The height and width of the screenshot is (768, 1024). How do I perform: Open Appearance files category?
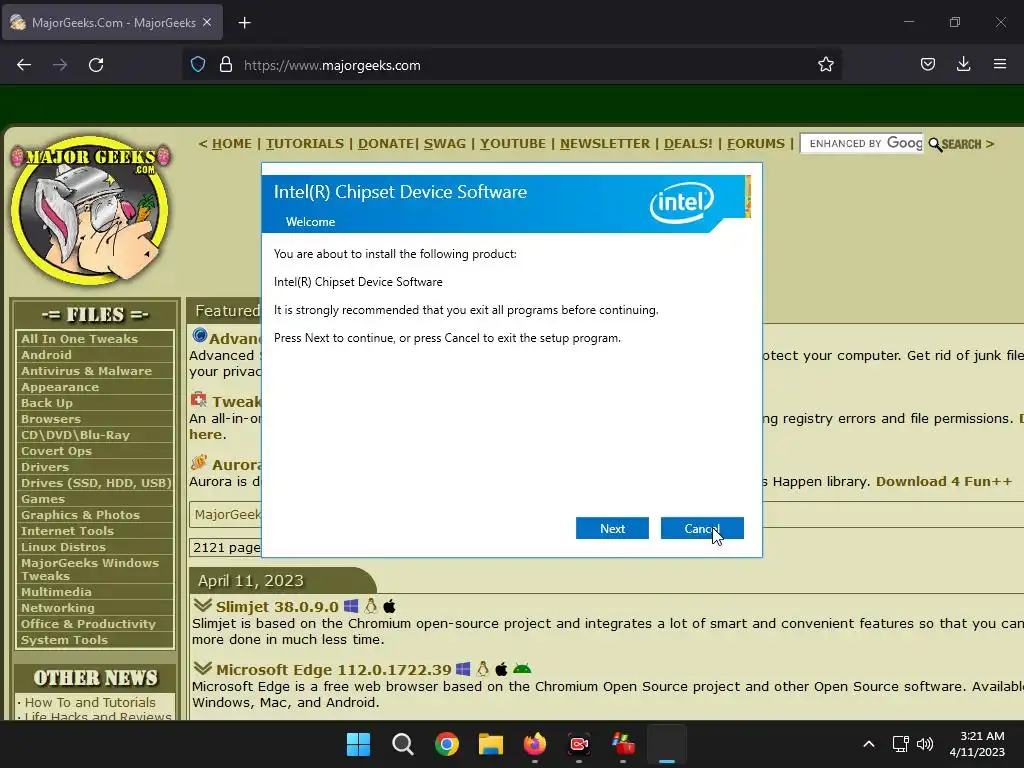(x=60, y=387)
